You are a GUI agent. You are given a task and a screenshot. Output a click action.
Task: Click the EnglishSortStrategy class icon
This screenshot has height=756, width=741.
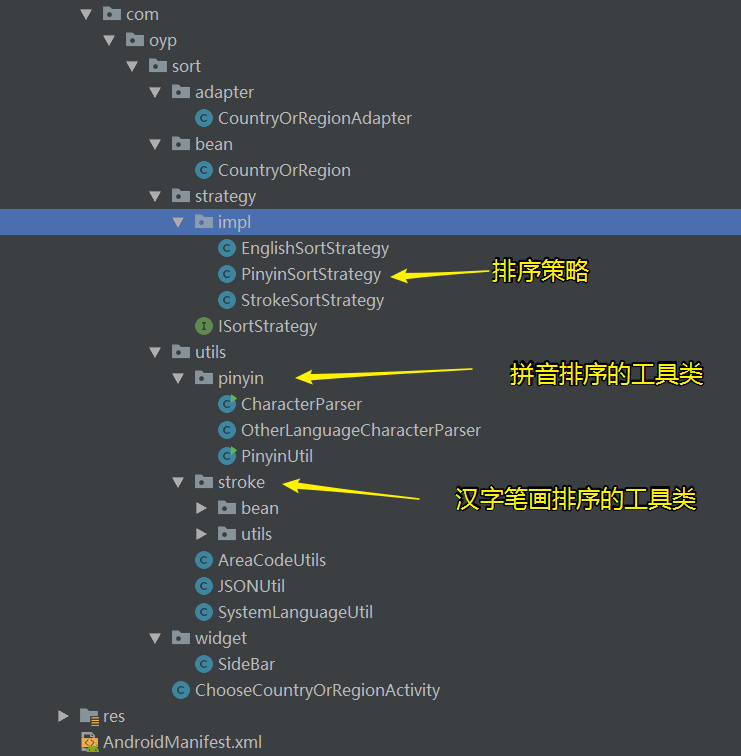pos(227,248)
